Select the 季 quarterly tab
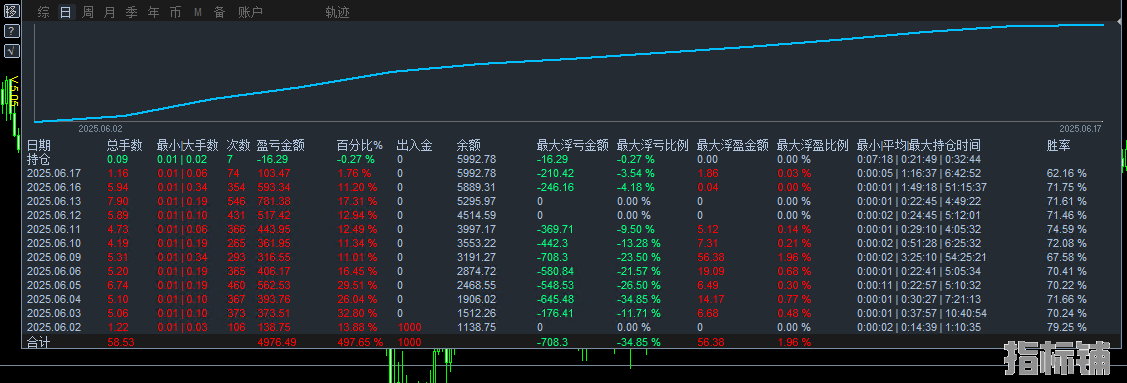Viewport: 1127px width, 383px height. pyautogui.click(x=132, y=12)
